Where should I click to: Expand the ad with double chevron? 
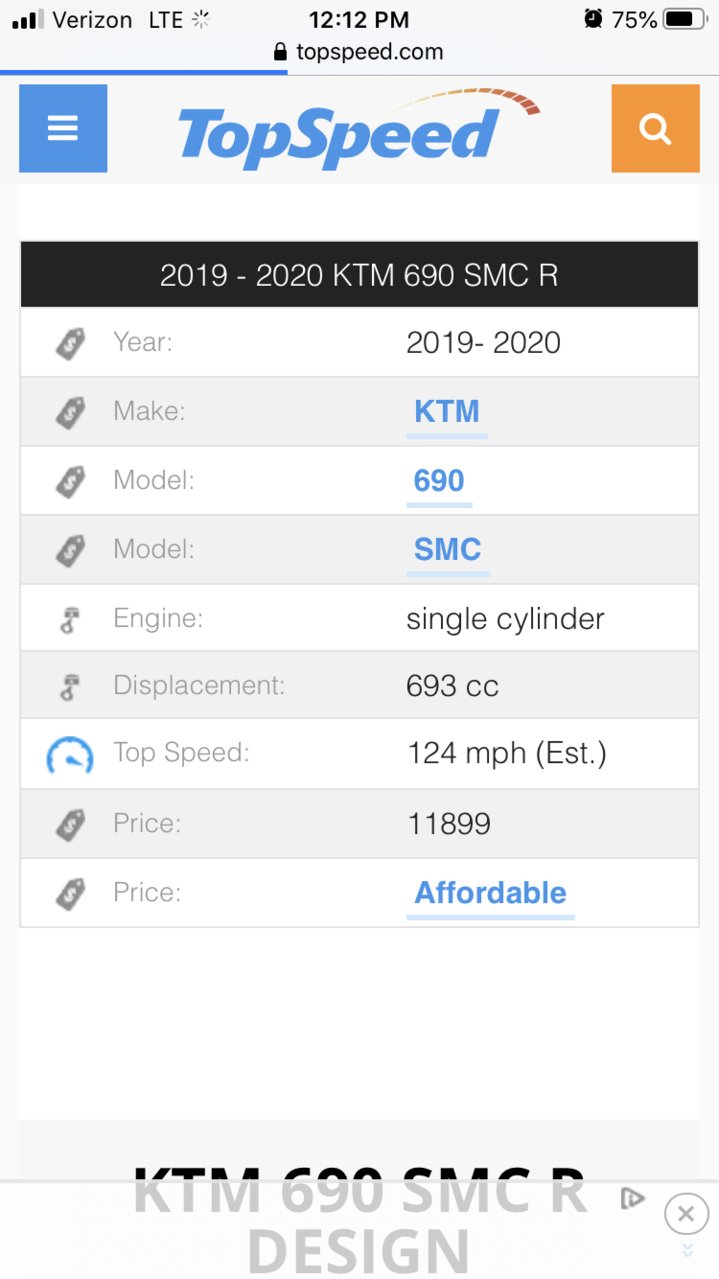click(687, 1249)
